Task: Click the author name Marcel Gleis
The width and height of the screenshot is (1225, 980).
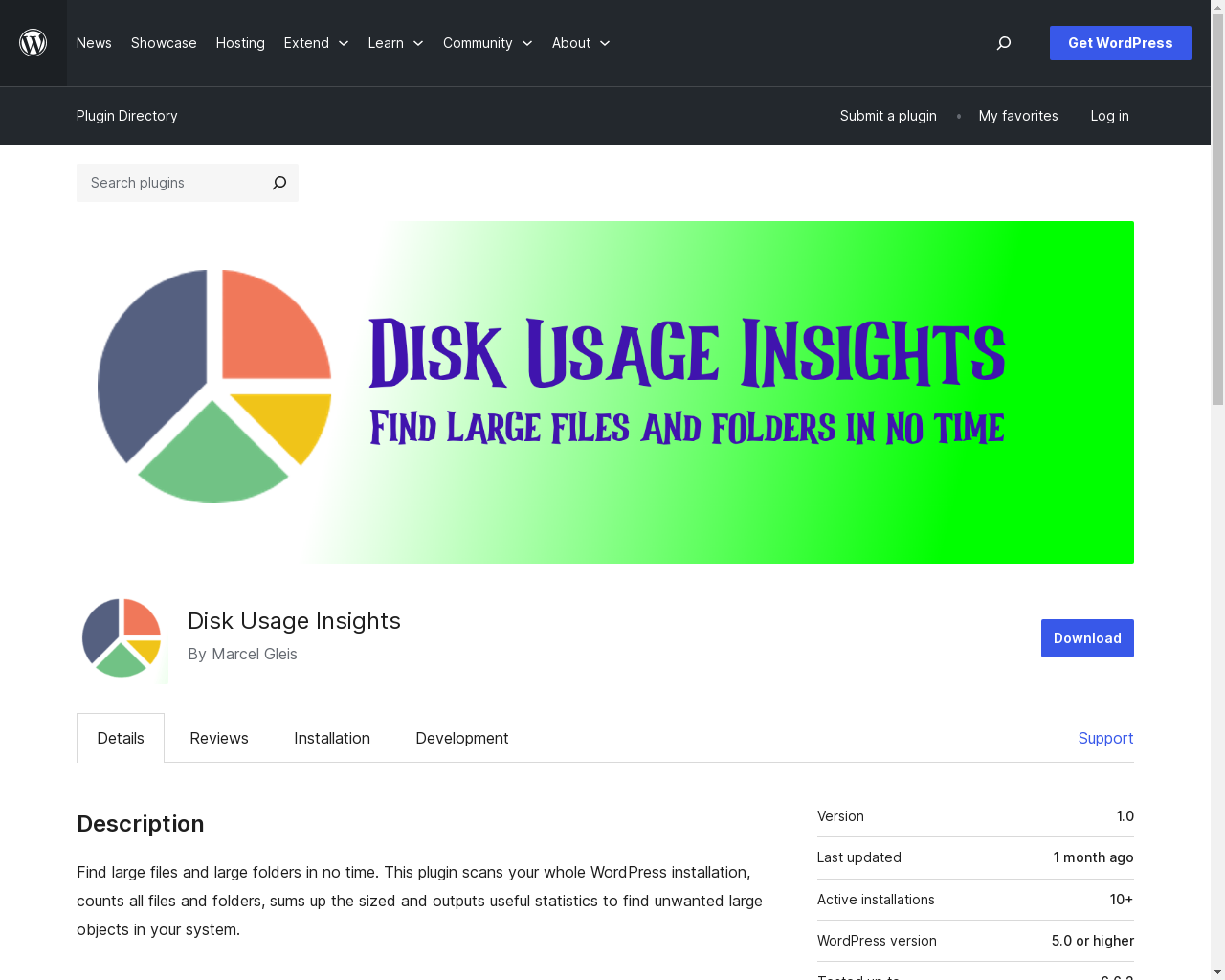Action: pyautogui.click(x=255, y=654)
